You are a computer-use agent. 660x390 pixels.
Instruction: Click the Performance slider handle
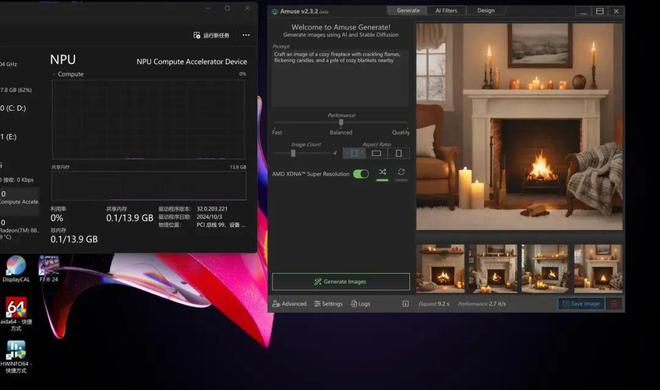(341, 122)
